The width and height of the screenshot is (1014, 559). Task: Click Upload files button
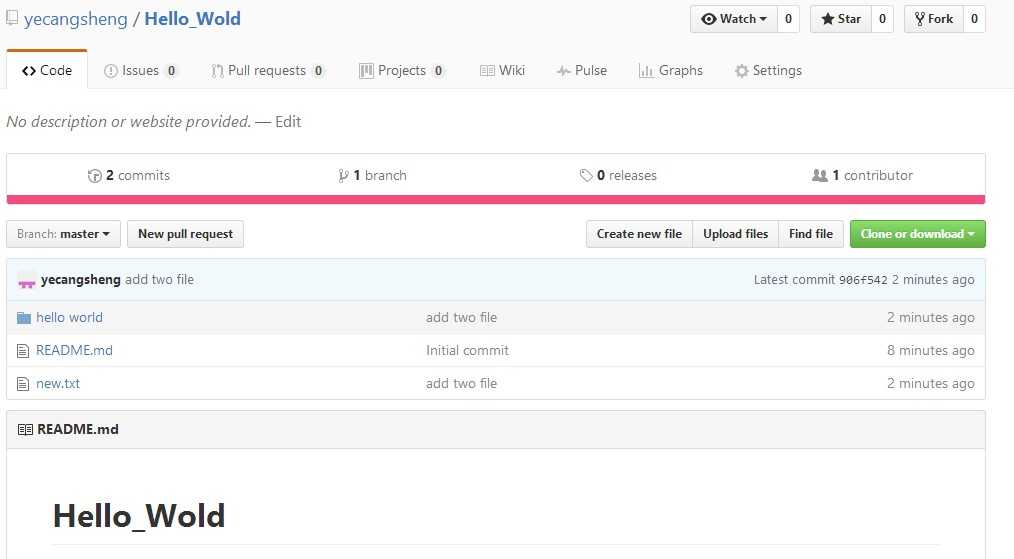point(735,234)
